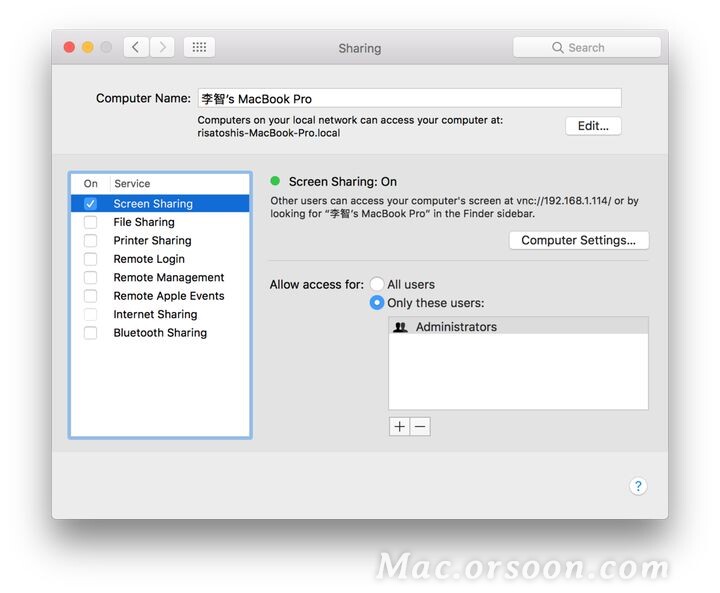Image resolution: width=720 pixels, height=593 pixels.
Task: Close the Sharing window with red button
Action: [x=69, y=47]
